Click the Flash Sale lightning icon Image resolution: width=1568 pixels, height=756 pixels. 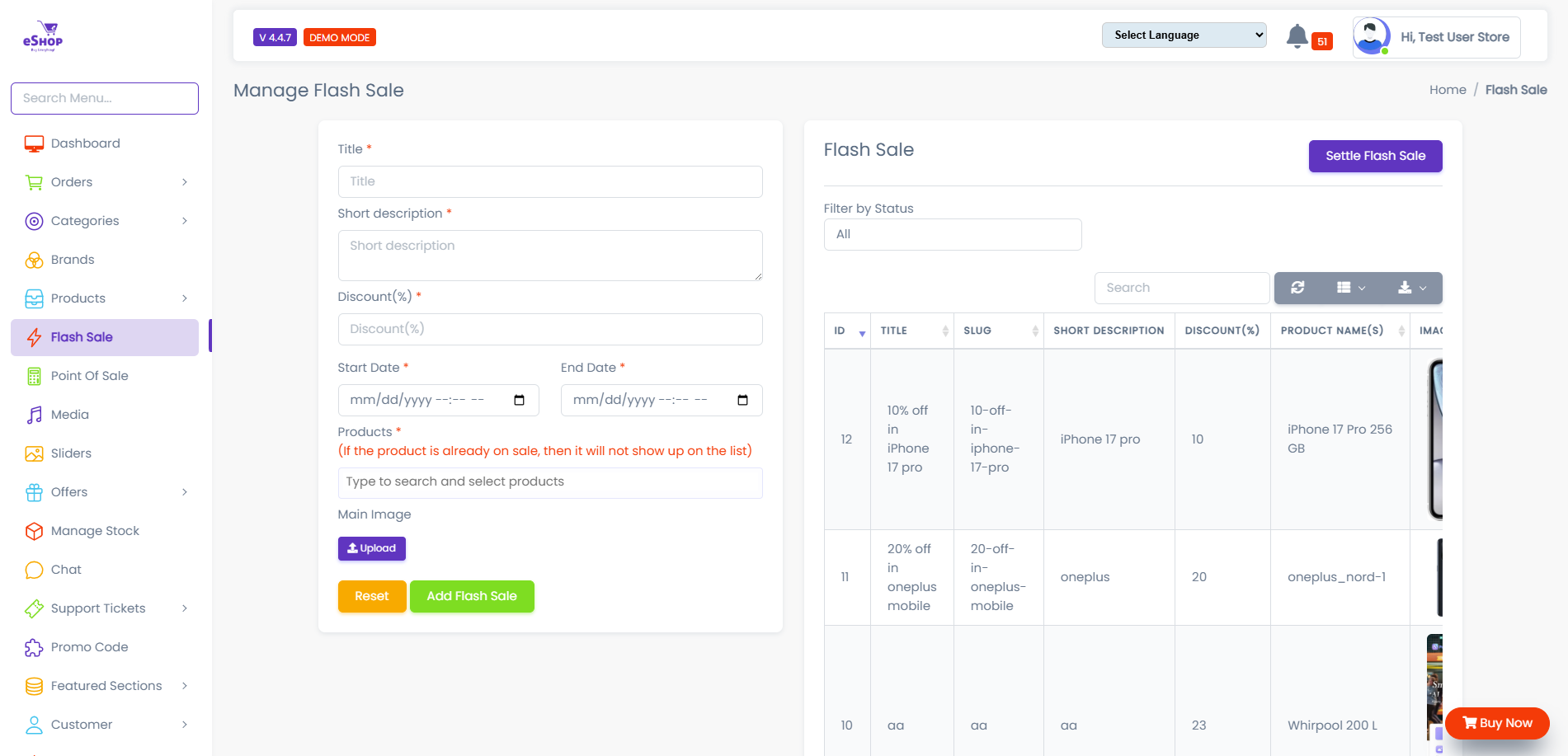click(34, 337)
